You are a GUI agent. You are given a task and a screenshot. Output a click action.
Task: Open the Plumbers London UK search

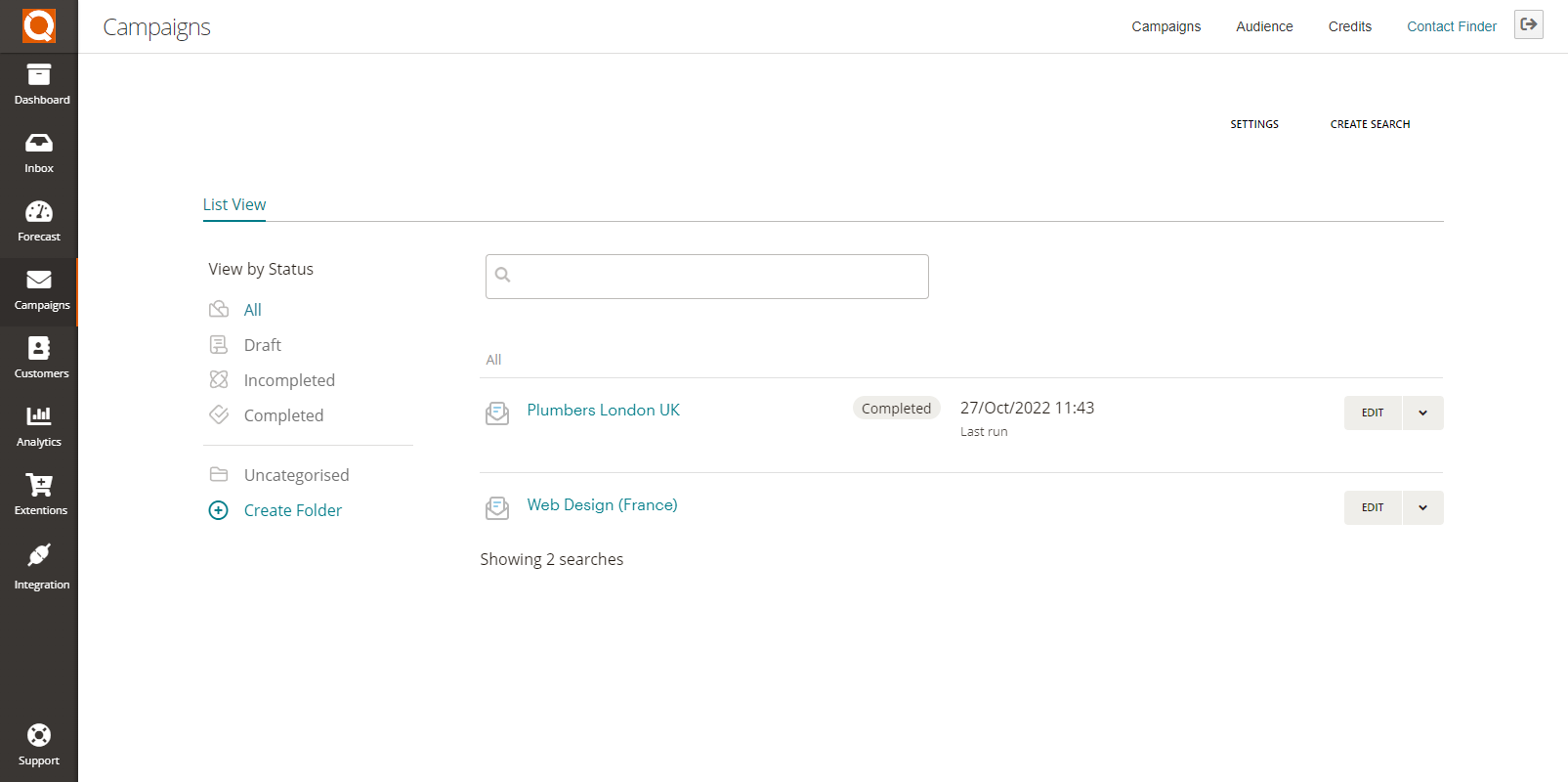pyautogui.click(x=603, y=410)
